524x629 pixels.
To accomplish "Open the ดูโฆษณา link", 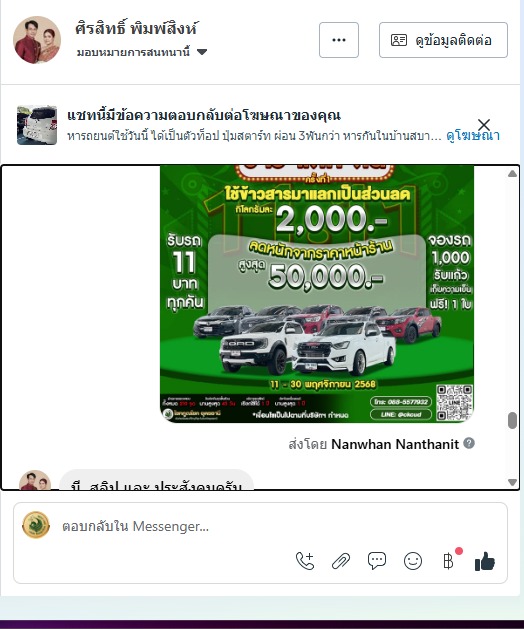I will 473,136.
